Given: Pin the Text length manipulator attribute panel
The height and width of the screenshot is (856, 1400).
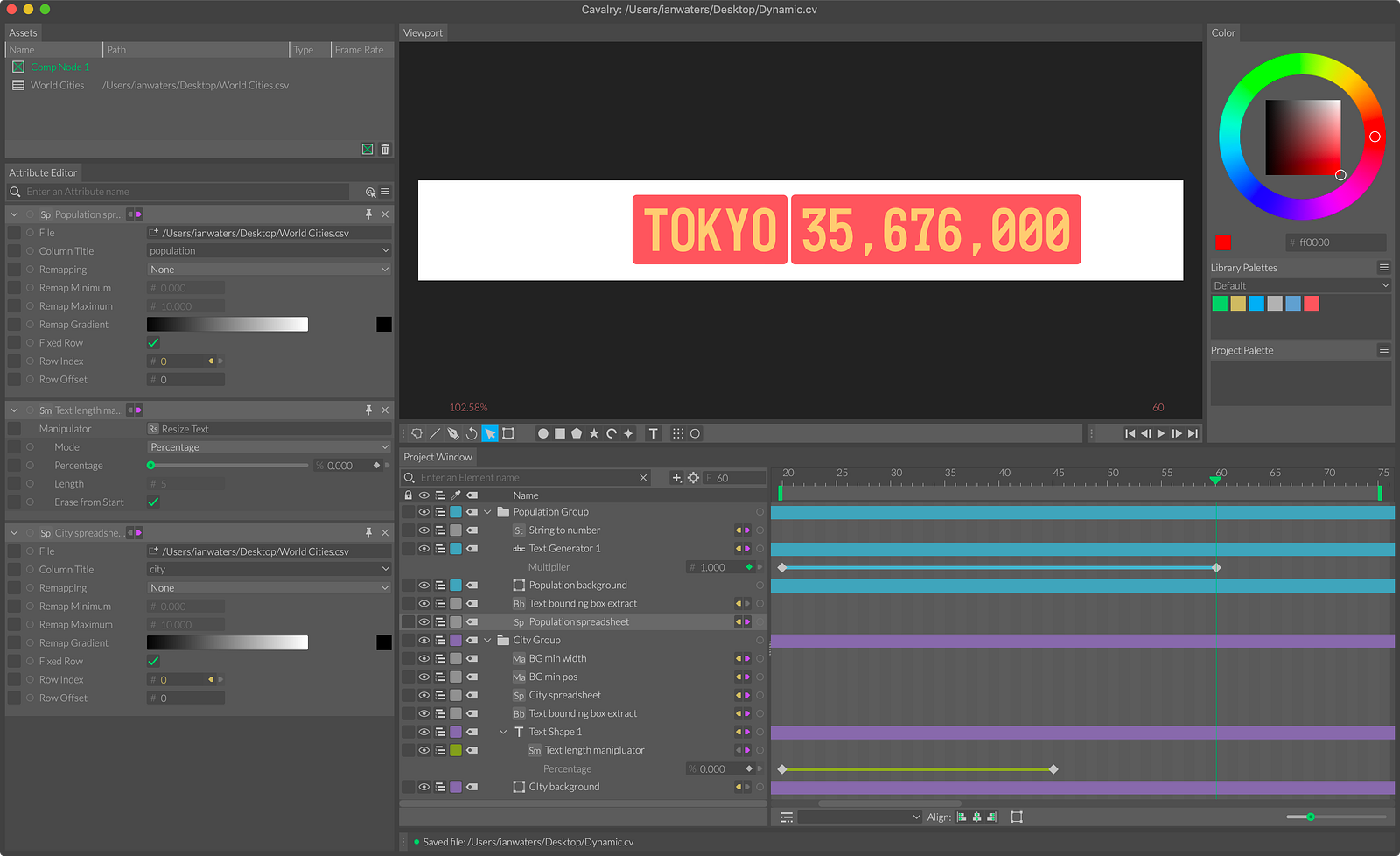Looking at the screenshot, I should [x=368, y=410].
